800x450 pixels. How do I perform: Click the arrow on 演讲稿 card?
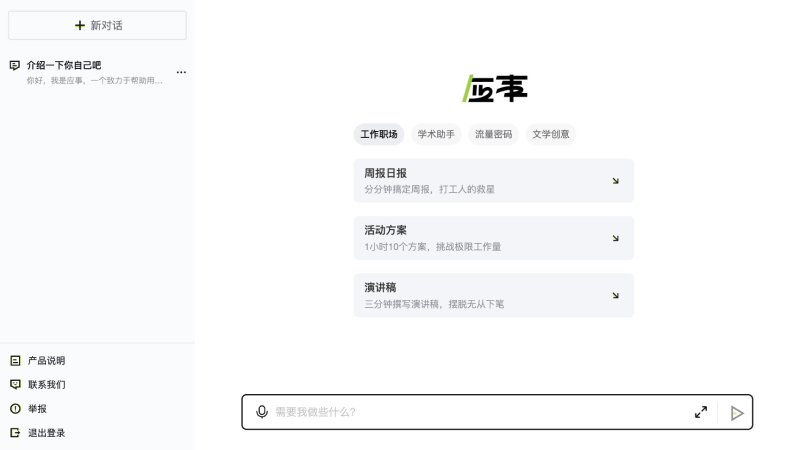tap(615, 295)
